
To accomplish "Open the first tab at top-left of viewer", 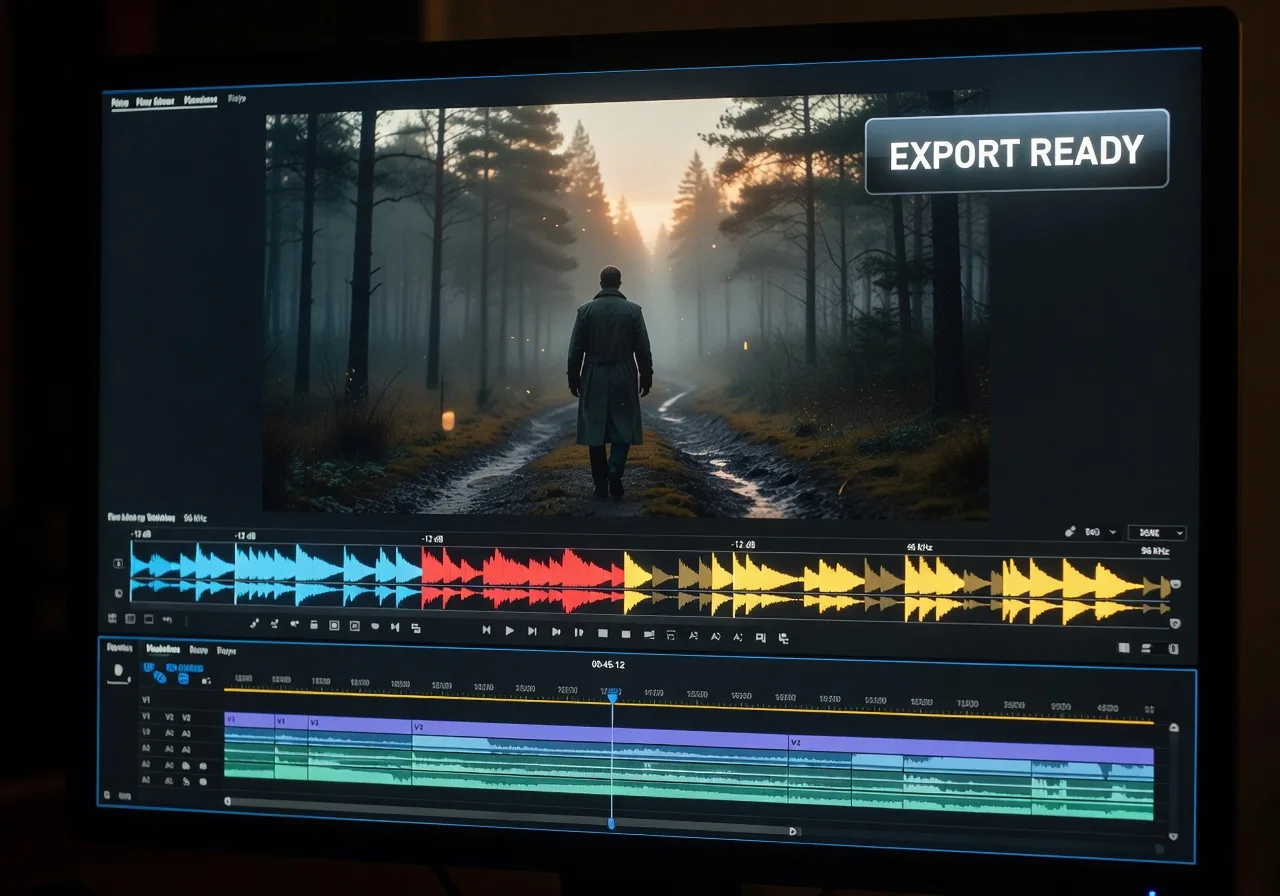I will (120, 102).
